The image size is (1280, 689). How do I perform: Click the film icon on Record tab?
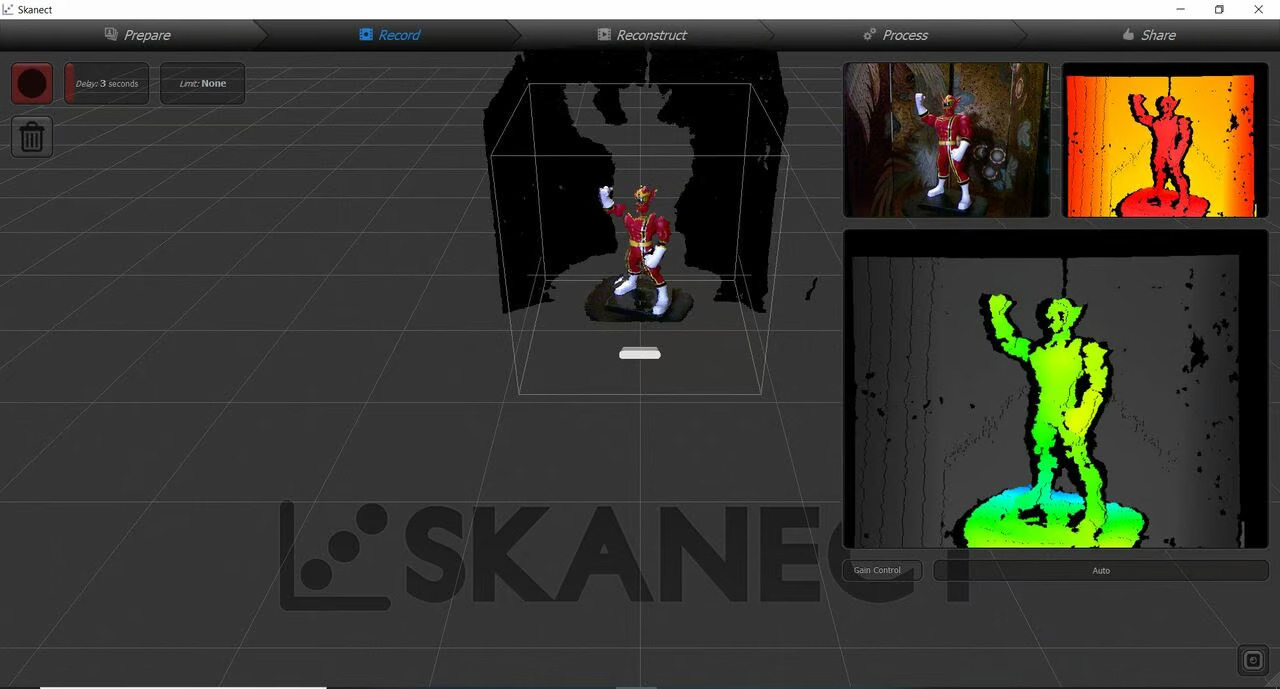366,34
